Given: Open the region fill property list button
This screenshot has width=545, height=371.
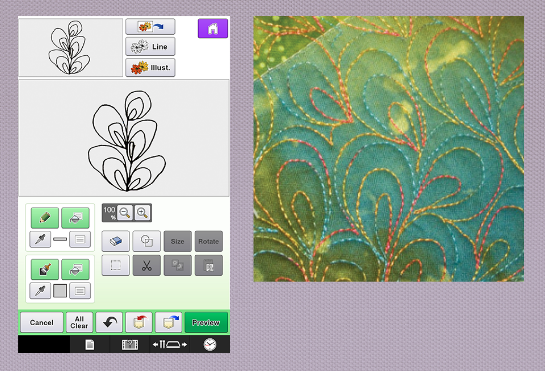Looking at the screenshot, I should tap(80, 291).
